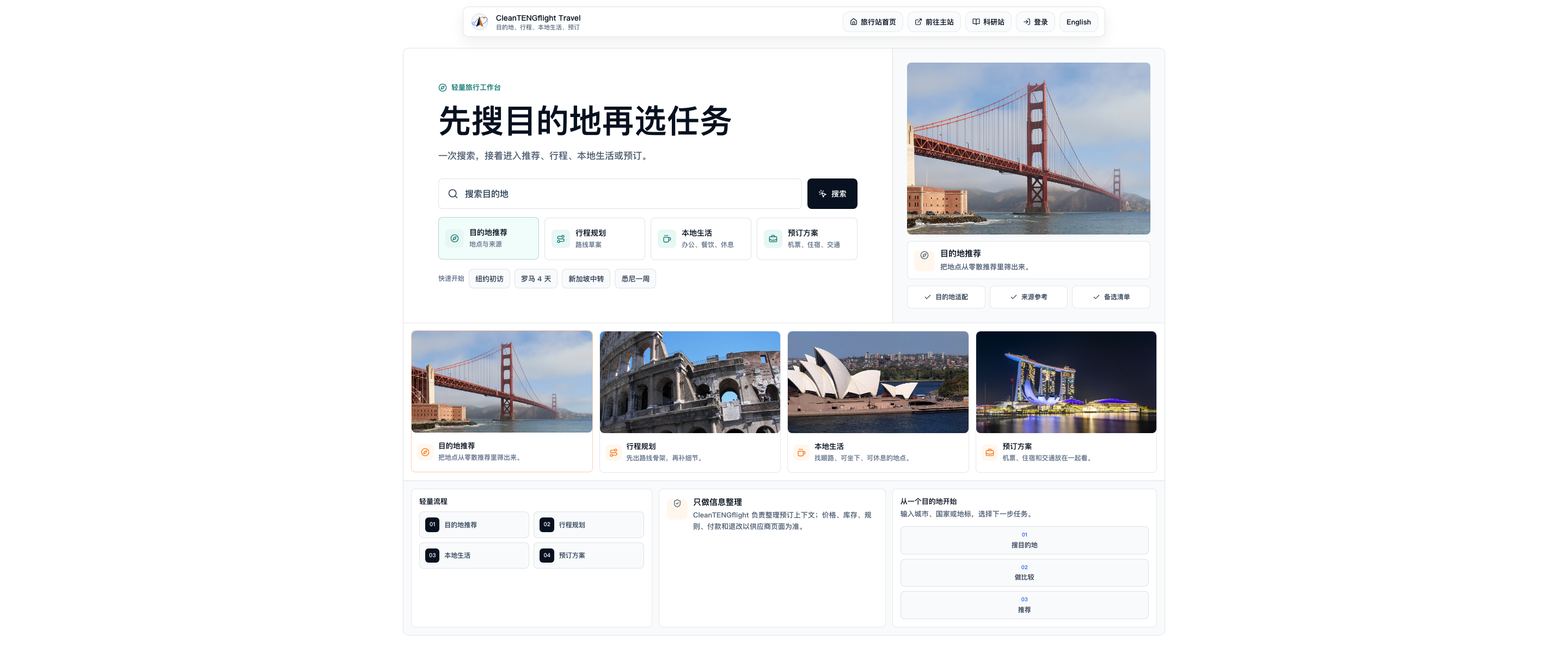The height and width of the screenshot is (666, 1568).
Task: Click the 本地生活 card title below the Opera House
Action: click(829, 446)
